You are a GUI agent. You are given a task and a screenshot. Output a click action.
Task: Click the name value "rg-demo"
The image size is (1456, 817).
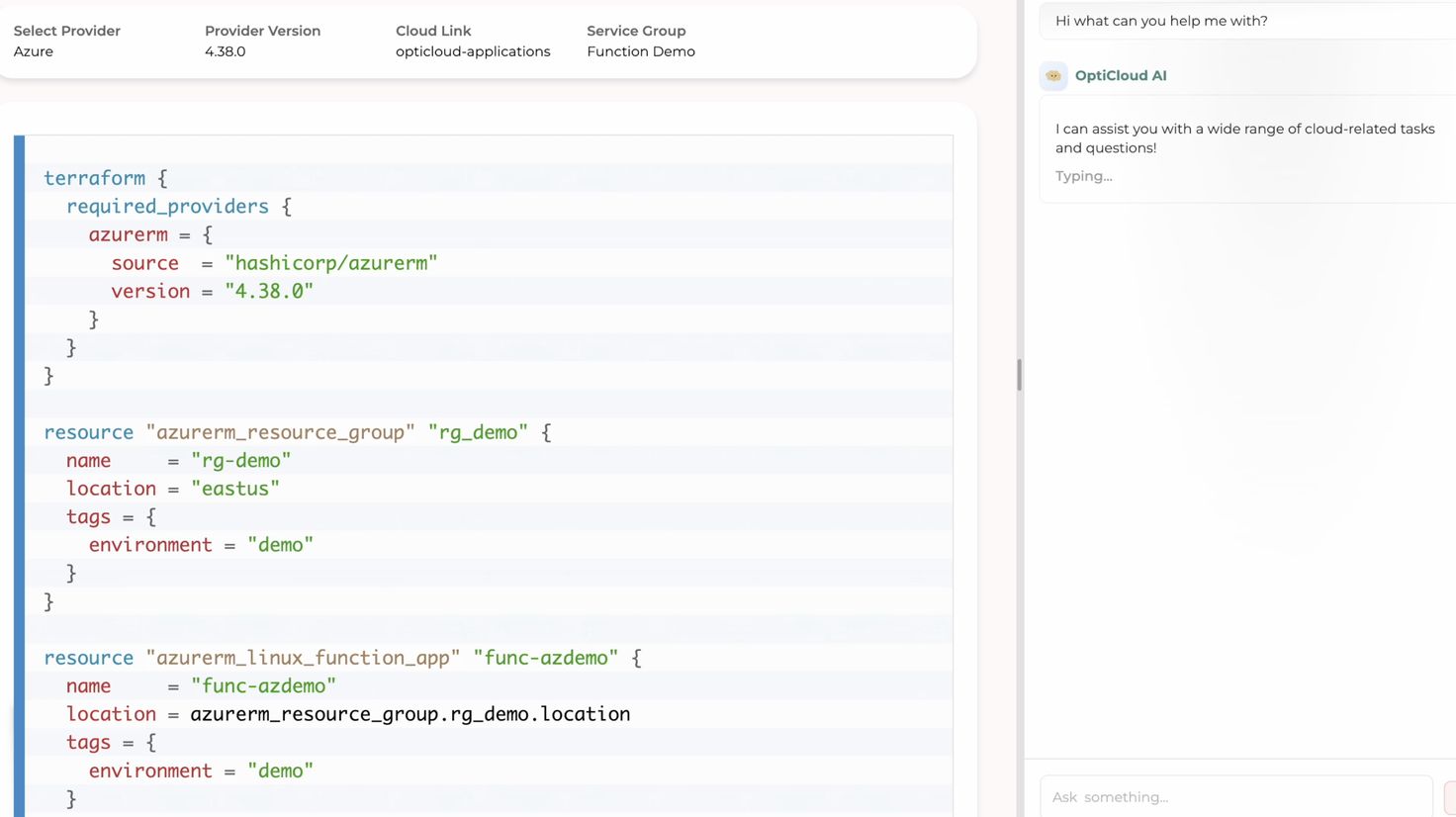(241, 460)
